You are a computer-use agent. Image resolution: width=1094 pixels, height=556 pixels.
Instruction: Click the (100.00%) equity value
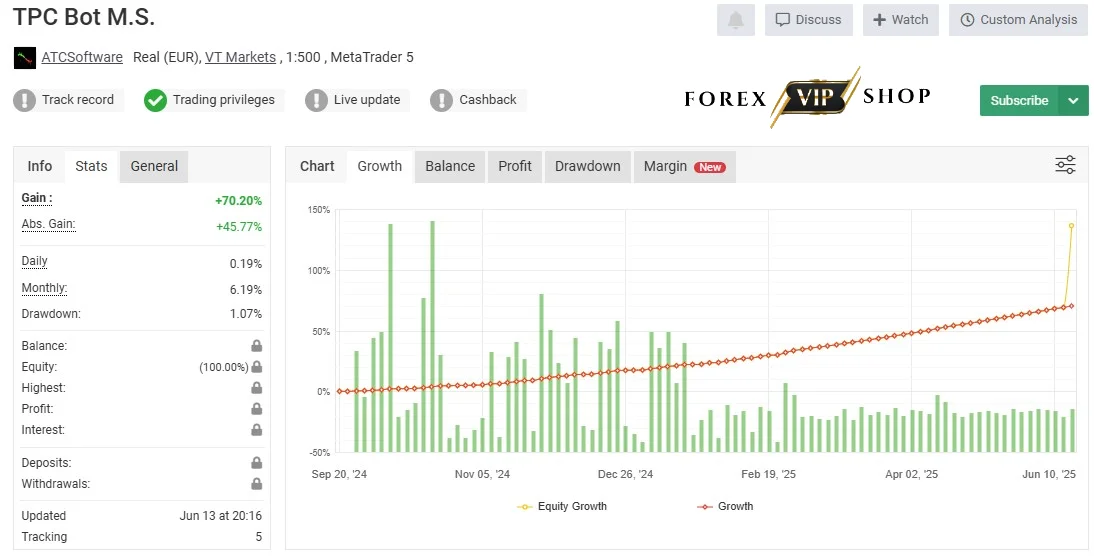click(224, 367)
